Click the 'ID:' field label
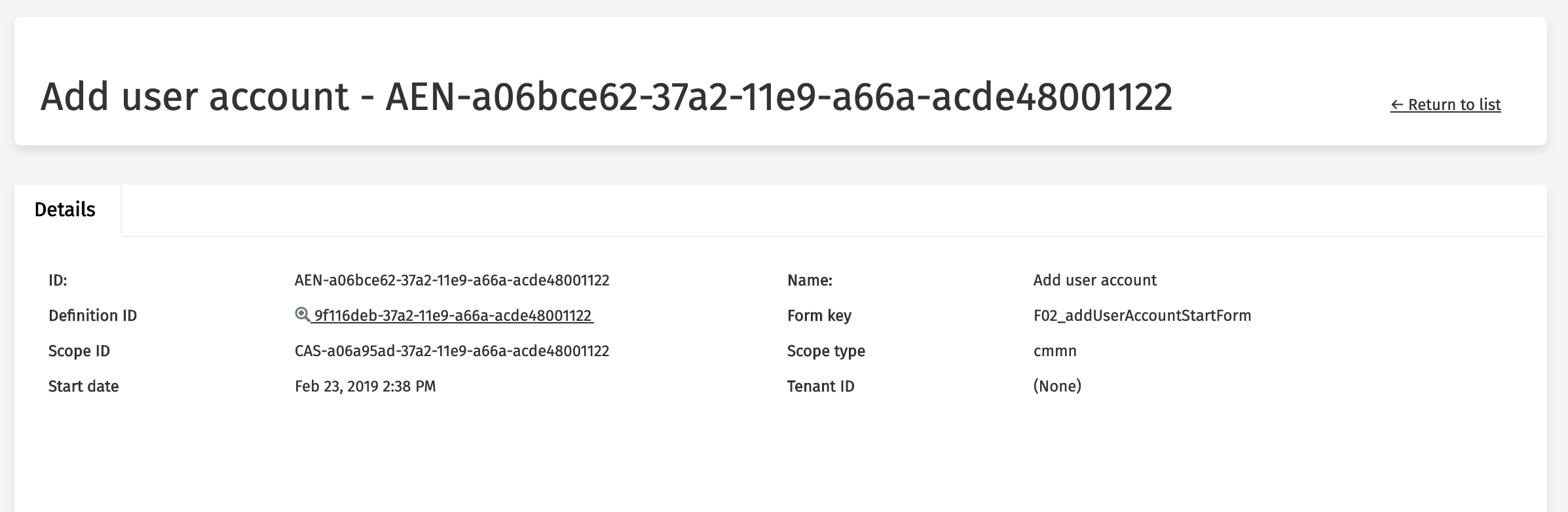 pyautogui.click(x=58, y=280)
